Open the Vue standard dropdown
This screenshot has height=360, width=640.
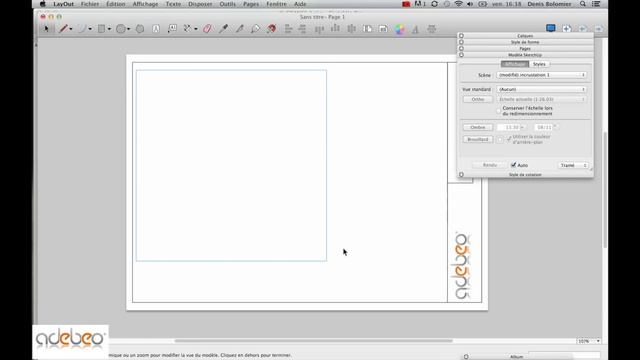click(x=542, y=89)
